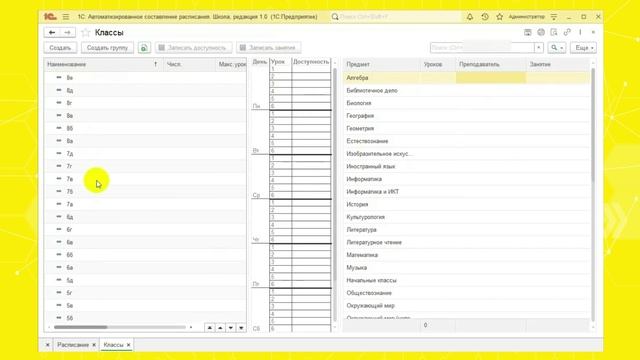
Task: Sort by Наименование column header
Action: pos(104,64)
